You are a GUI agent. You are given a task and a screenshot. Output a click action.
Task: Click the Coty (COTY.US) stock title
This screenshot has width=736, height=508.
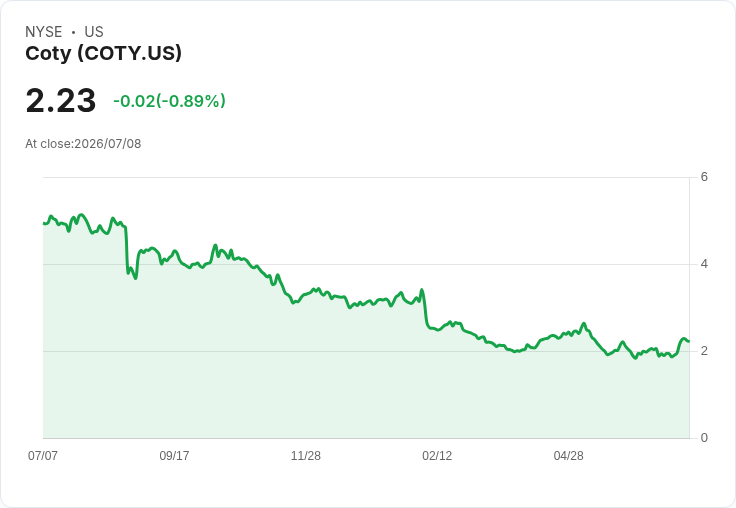(x=103, y=54)
